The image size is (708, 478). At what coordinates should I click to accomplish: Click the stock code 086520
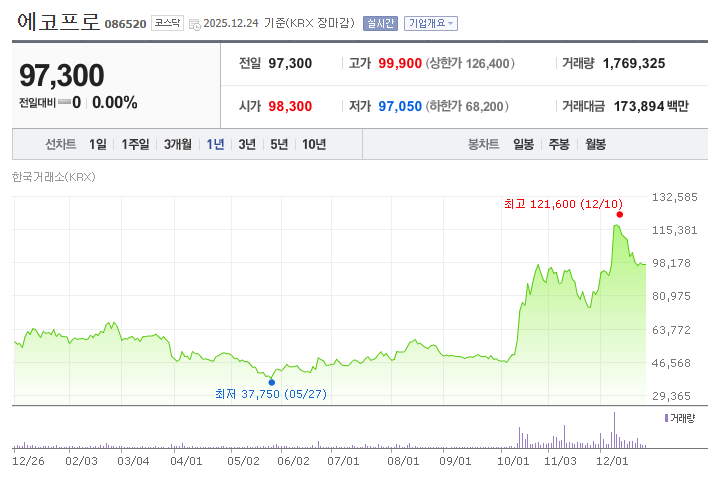tap(126, 24)
